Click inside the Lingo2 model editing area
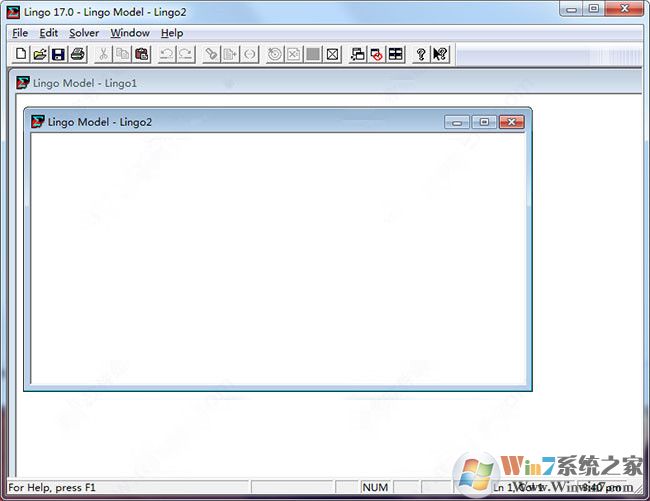Viewport: 650px width, 501px height. [x=279, y=259]
